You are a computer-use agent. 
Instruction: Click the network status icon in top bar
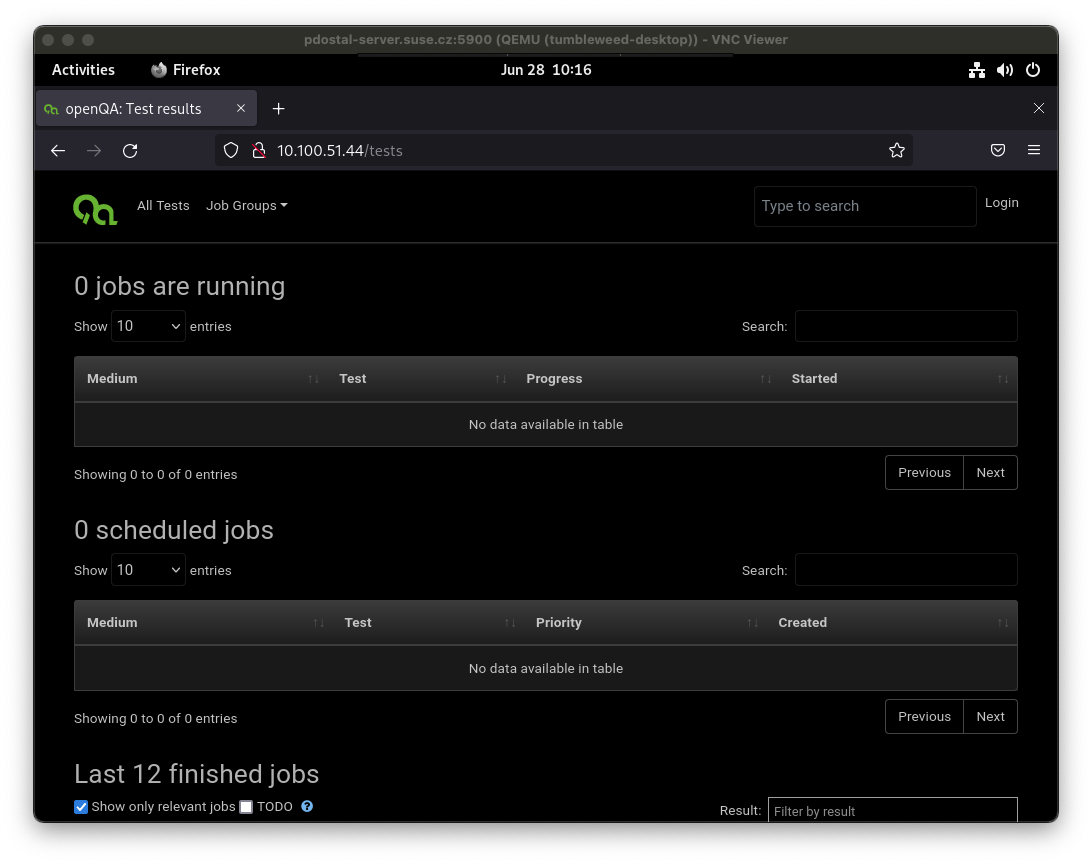[x=977, y=70]
